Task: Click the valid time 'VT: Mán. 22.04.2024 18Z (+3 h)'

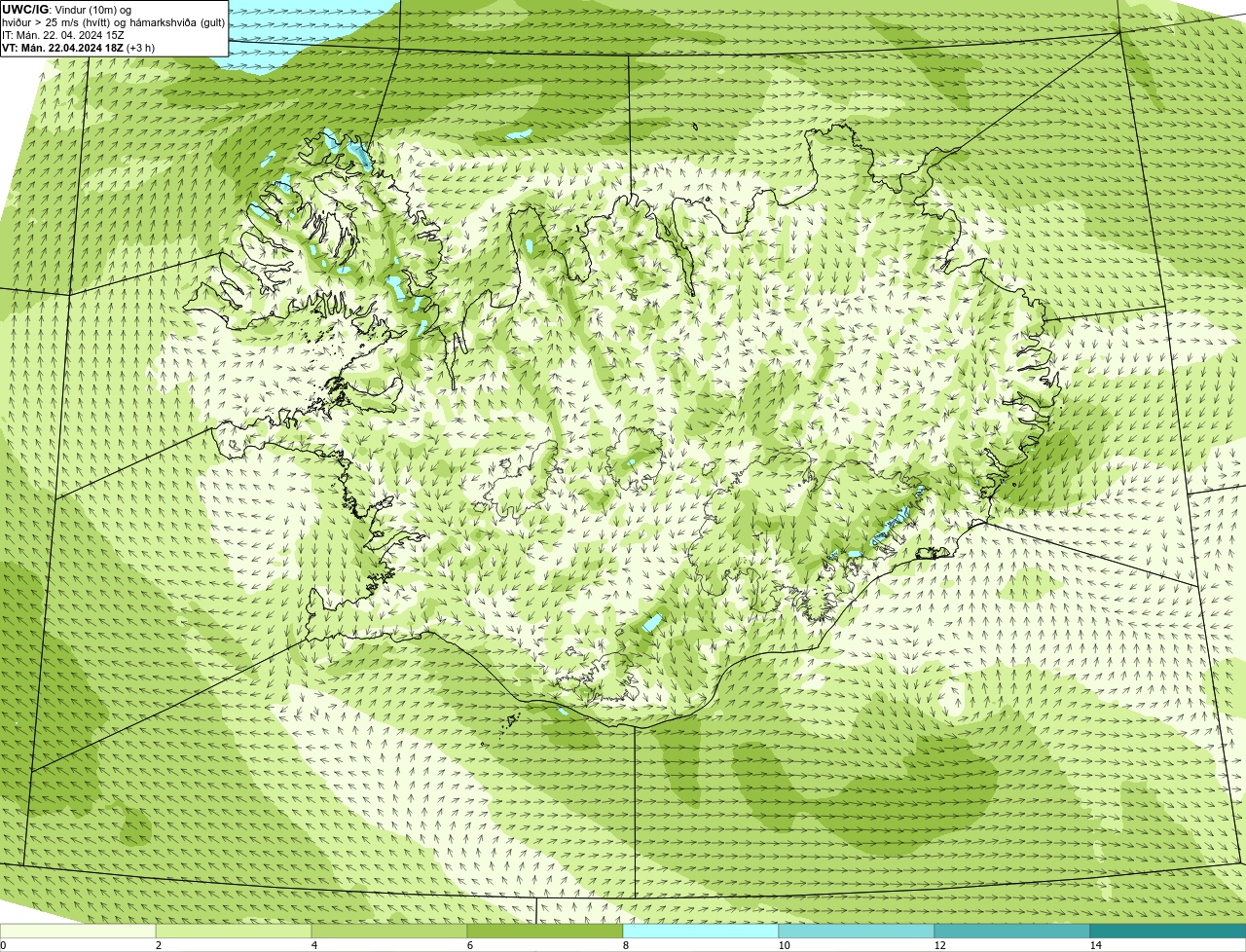Action: 78,48
